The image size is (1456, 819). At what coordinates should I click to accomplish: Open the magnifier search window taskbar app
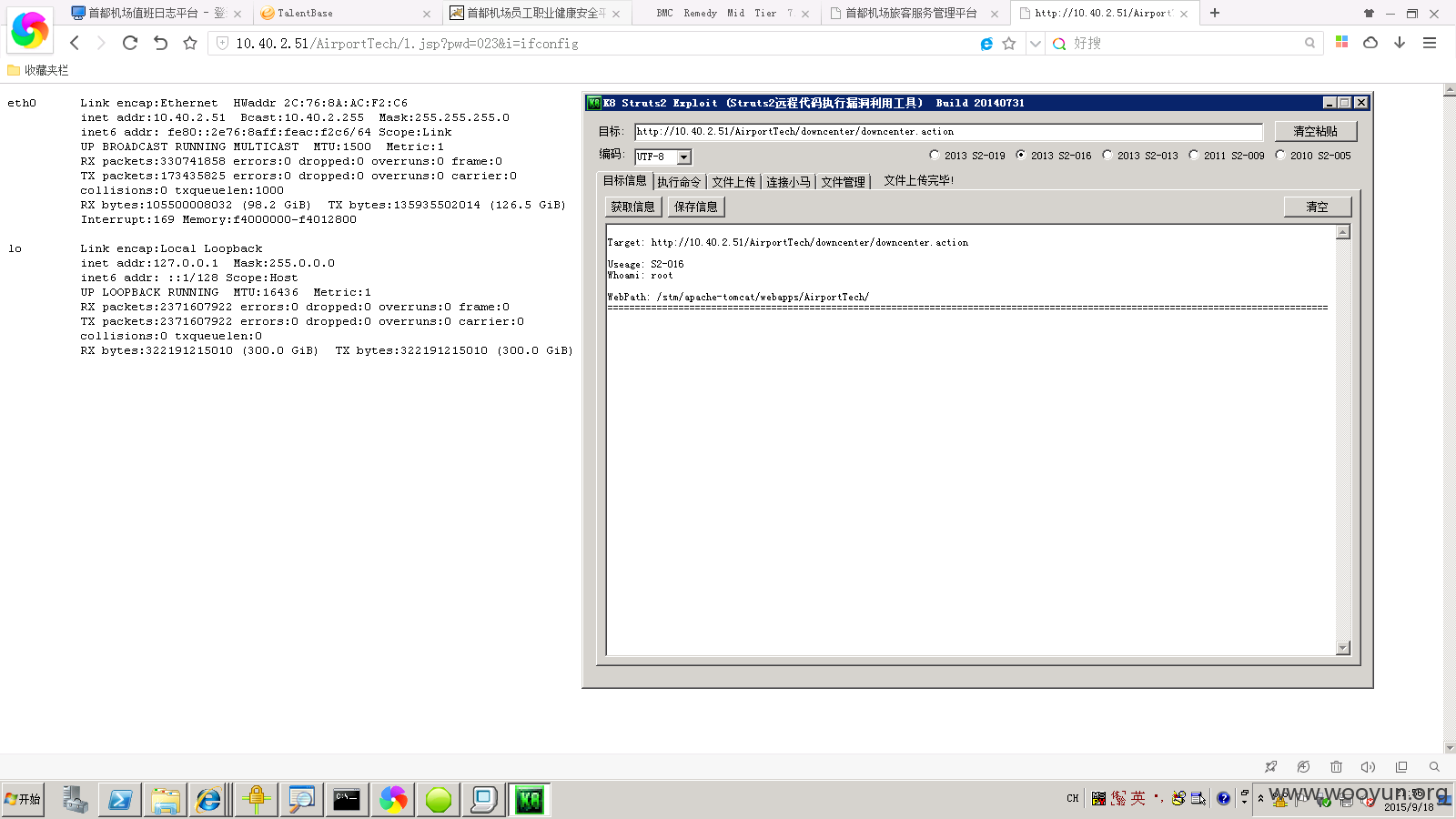coord(301,799)
